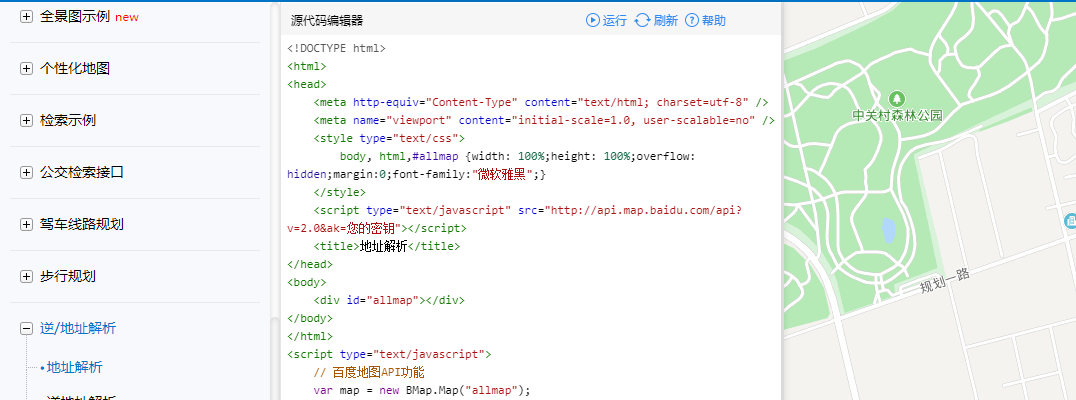Click the <title>地址解析</title> code line
Image resolution: width=1076 pixels, height=400 pixels.
[386, 246]
